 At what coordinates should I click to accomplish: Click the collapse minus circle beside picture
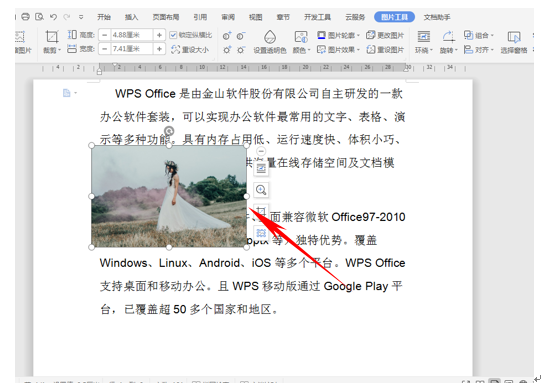[261, 151]
